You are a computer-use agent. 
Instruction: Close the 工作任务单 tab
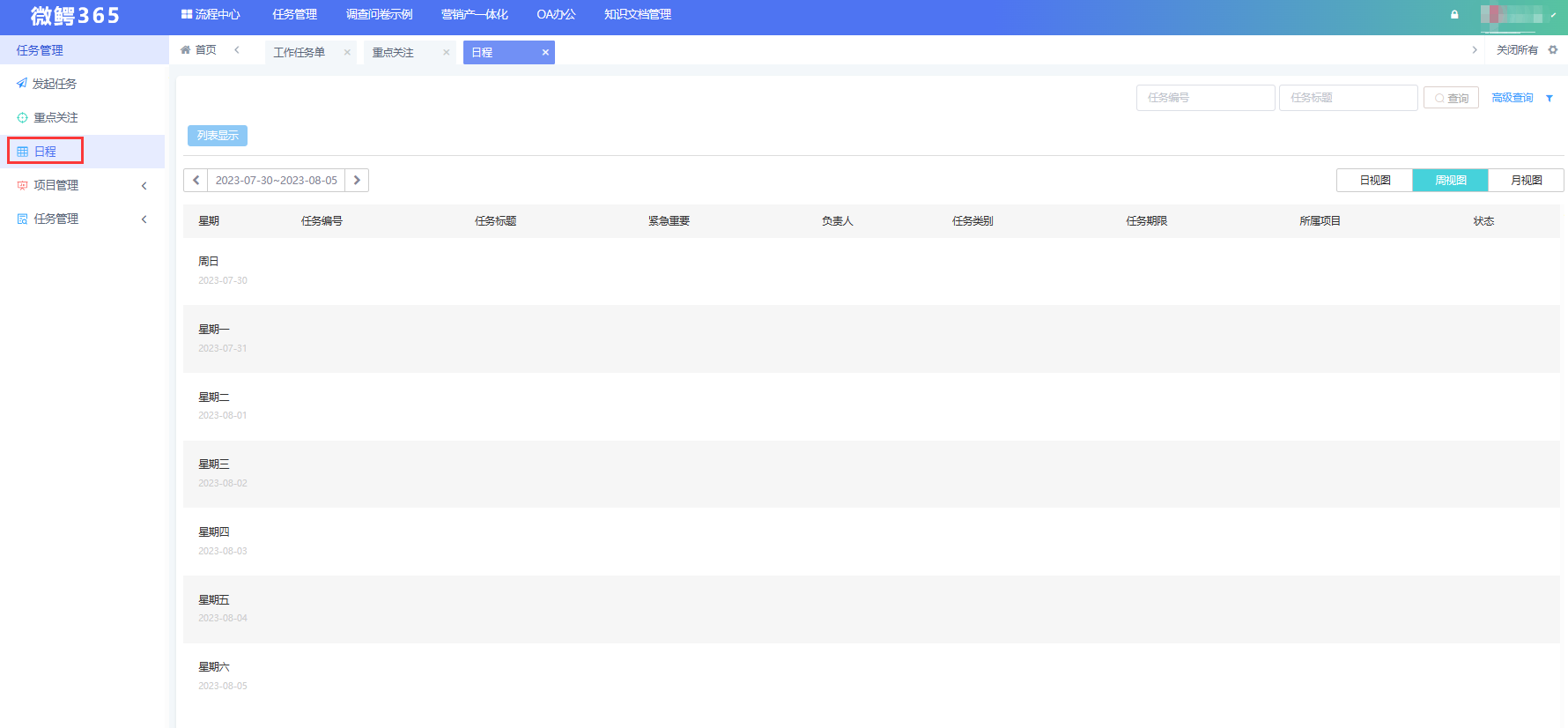click(x=347, y=53)
